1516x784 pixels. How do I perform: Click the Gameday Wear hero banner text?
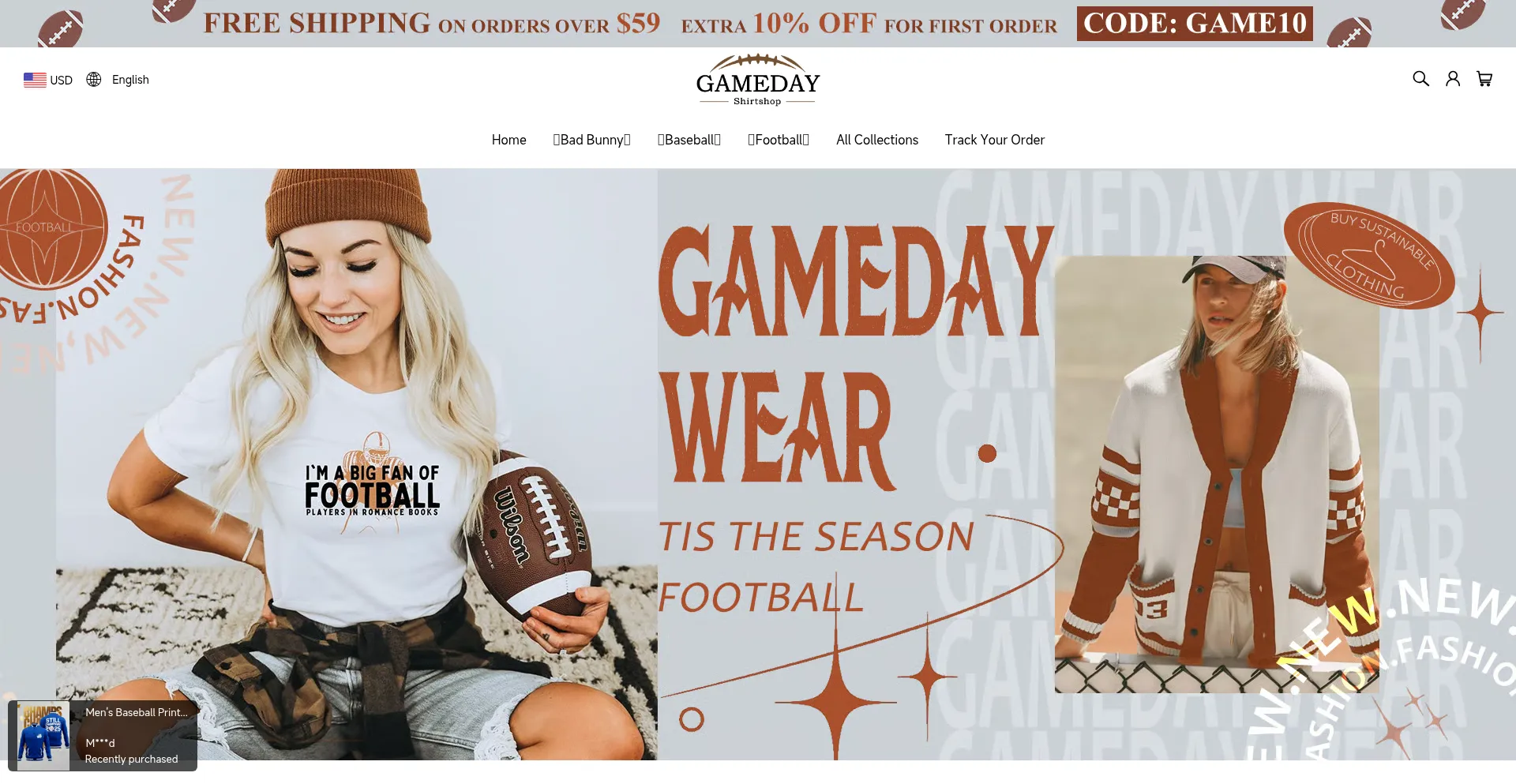click(856, 354)
